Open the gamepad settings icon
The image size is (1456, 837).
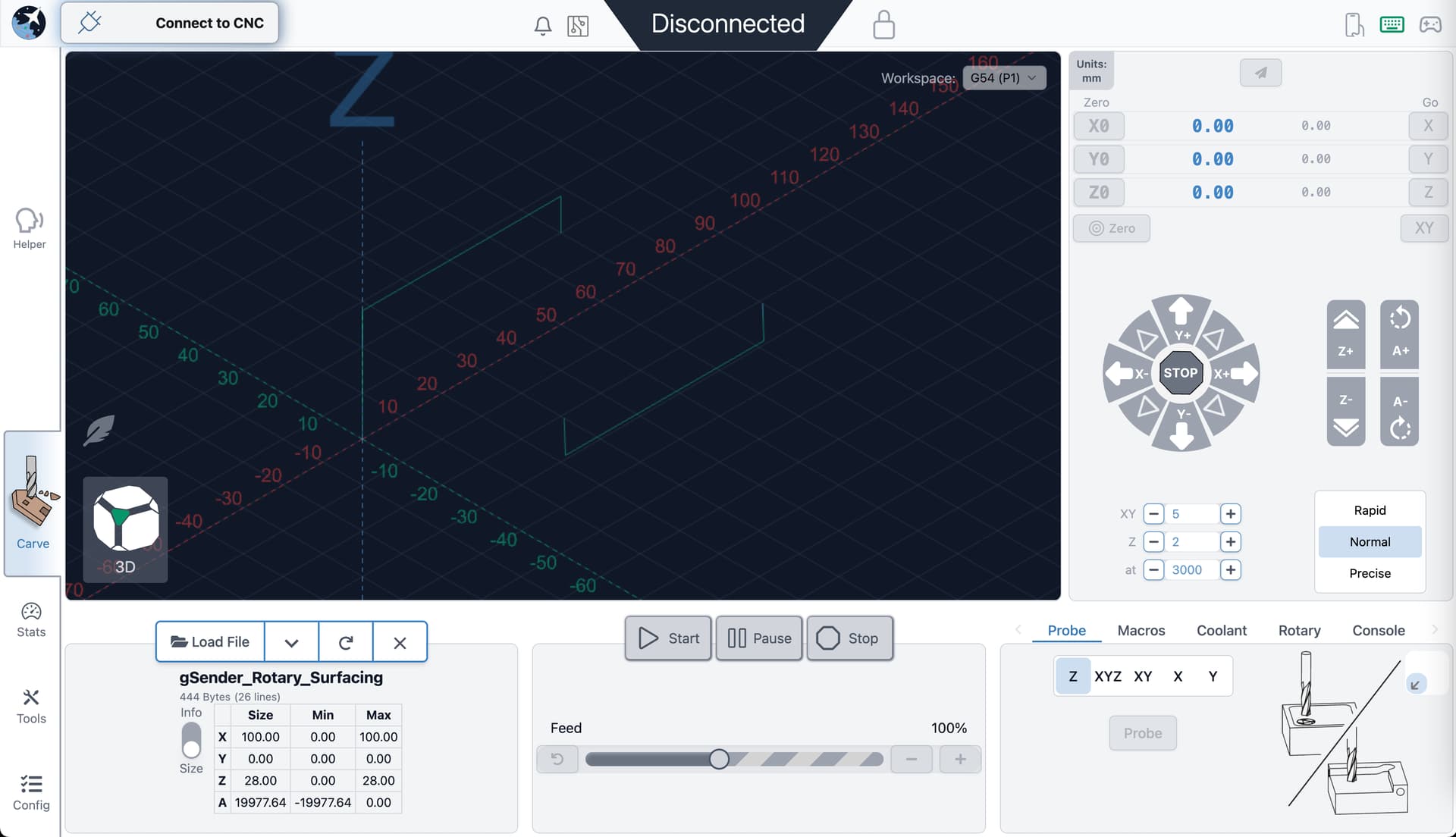click(1430, 25)
